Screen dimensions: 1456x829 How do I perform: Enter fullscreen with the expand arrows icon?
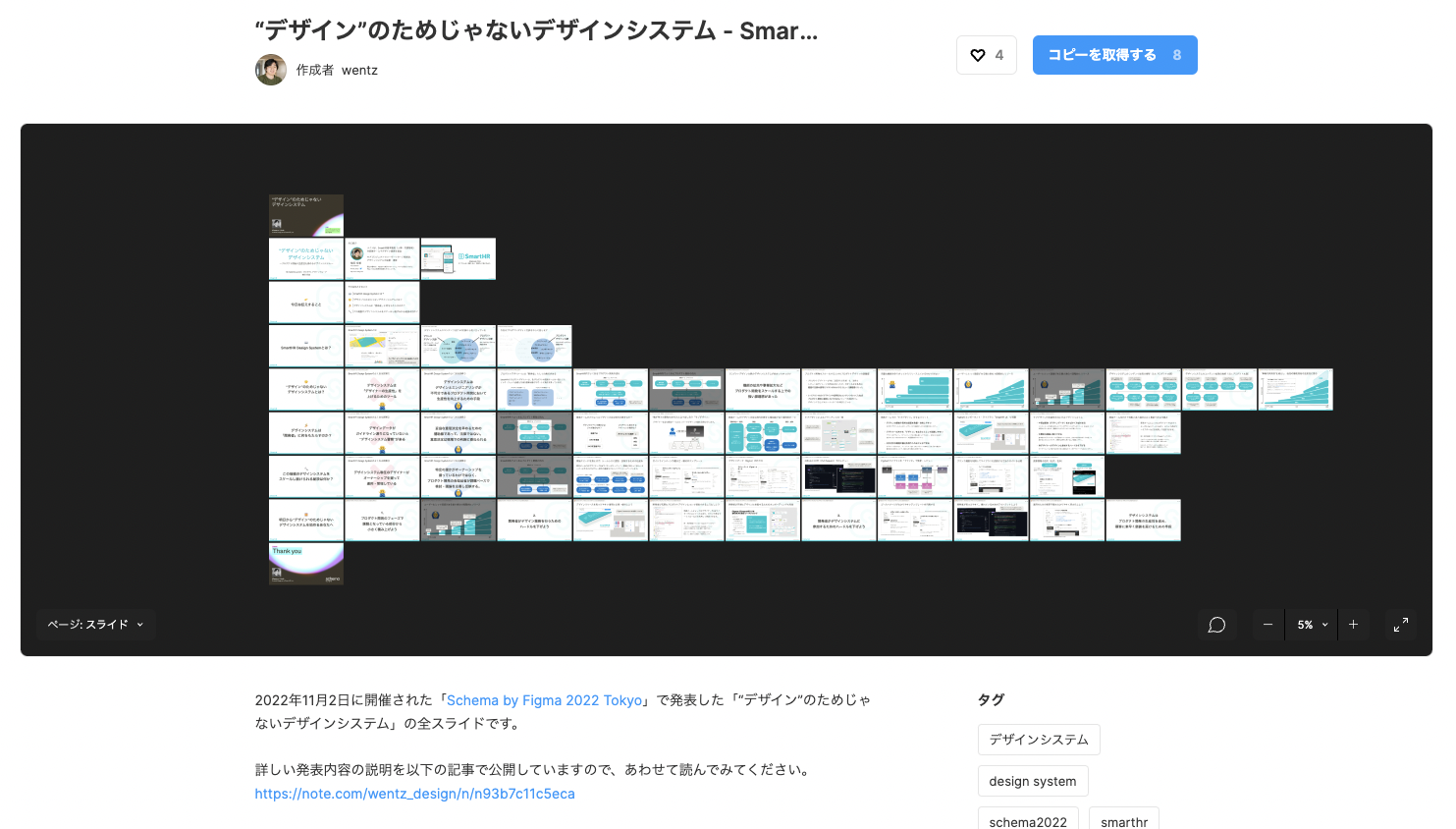click(x=1401, y=624)
